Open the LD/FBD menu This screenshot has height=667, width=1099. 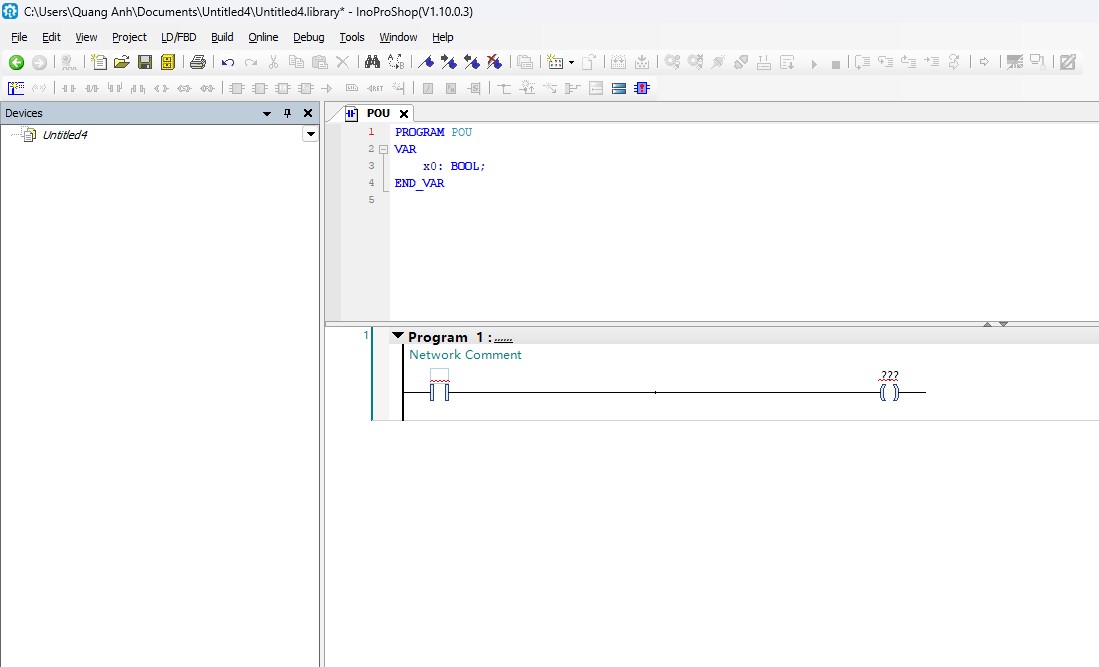(179, 37)
